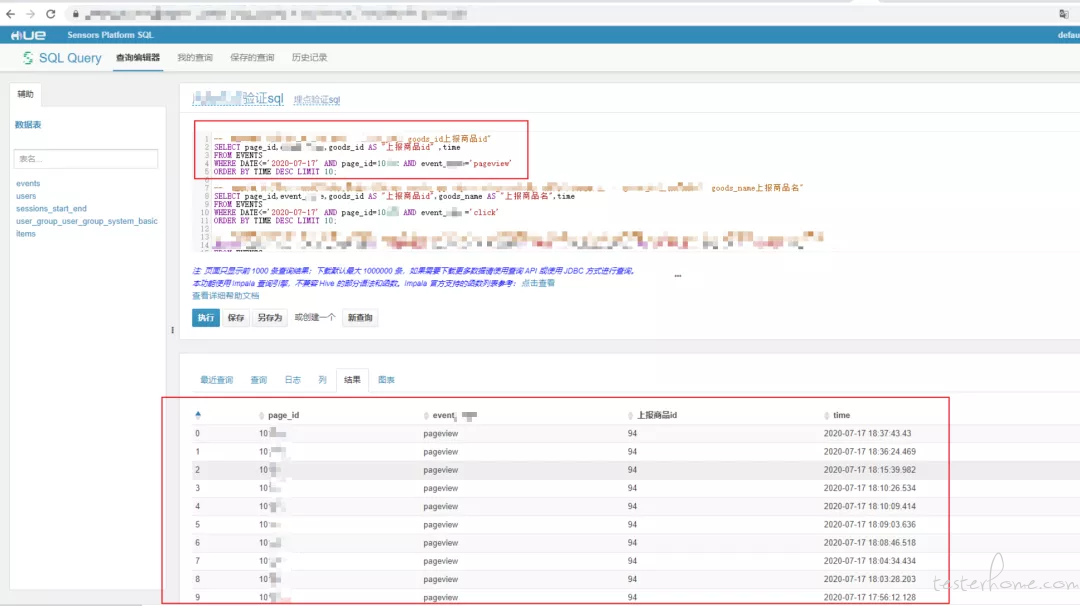
Task: Click the 保存 save button
Action: tap(236, 317)
